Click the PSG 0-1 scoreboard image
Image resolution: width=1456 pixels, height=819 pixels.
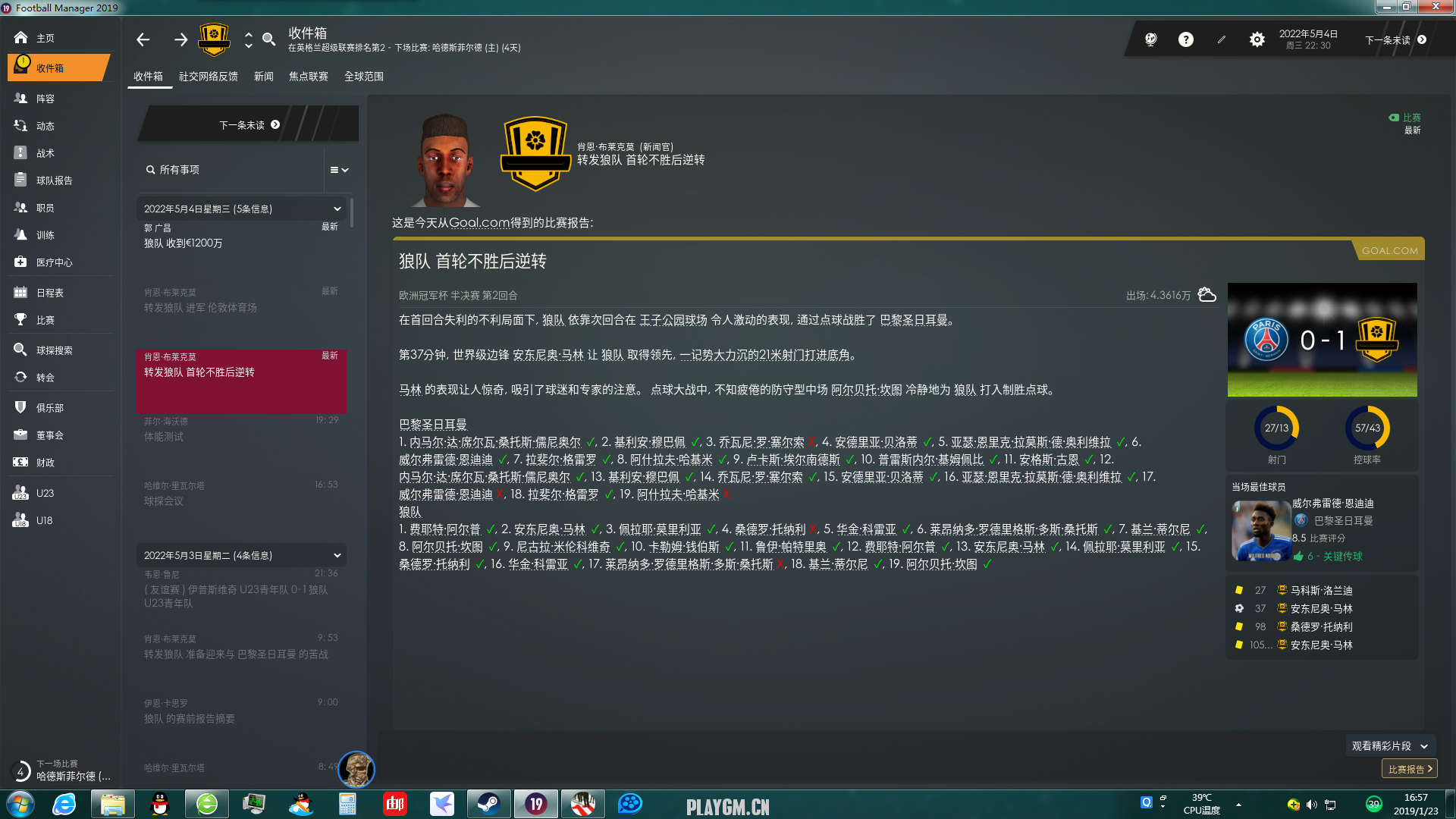(x=1322, y=340)
